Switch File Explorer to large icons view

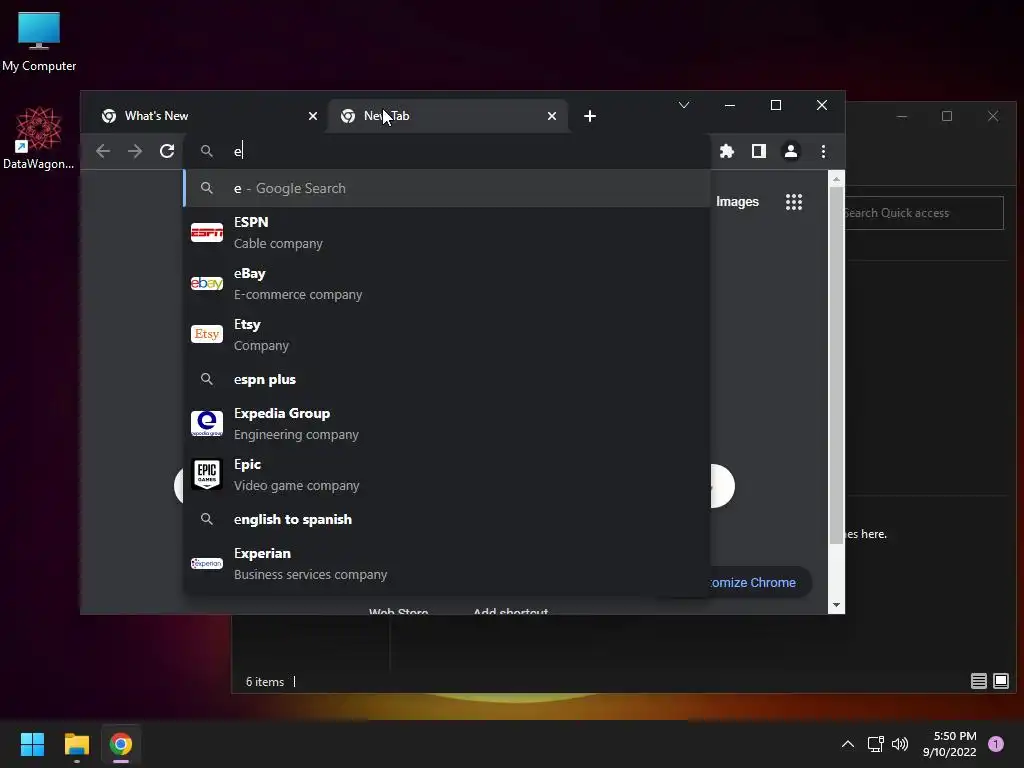coord(1001,681)
